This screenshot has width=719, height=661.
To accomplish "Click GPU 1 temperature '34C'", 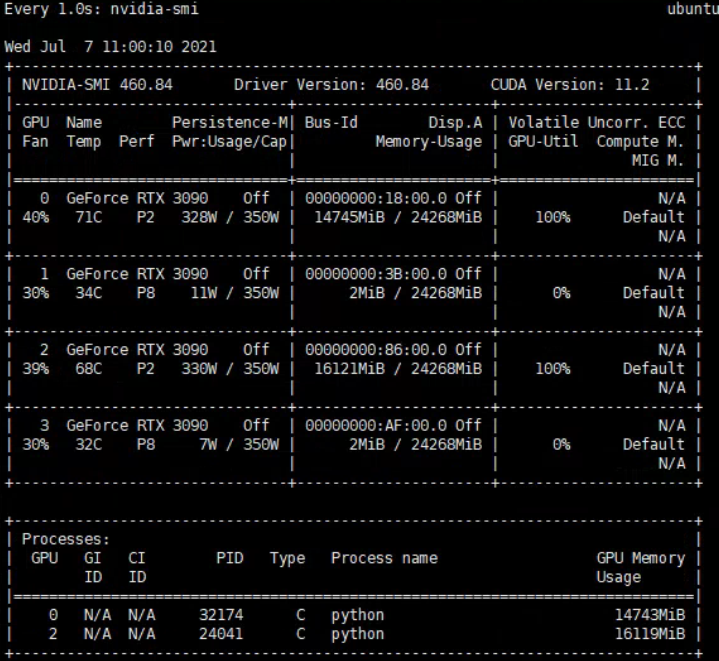I will click(x=88, y=292).
